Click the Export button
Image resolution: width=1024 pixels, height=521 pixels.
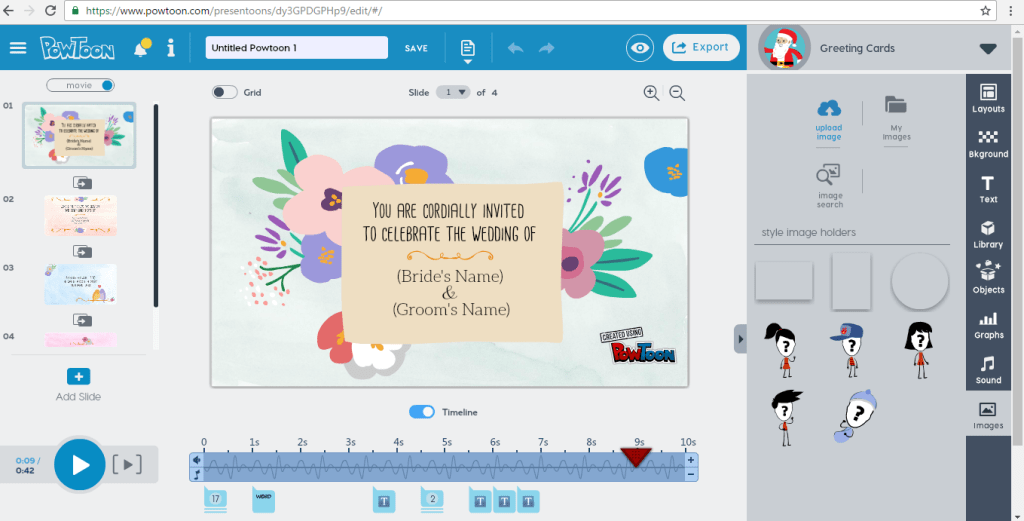tap(701, 48)
